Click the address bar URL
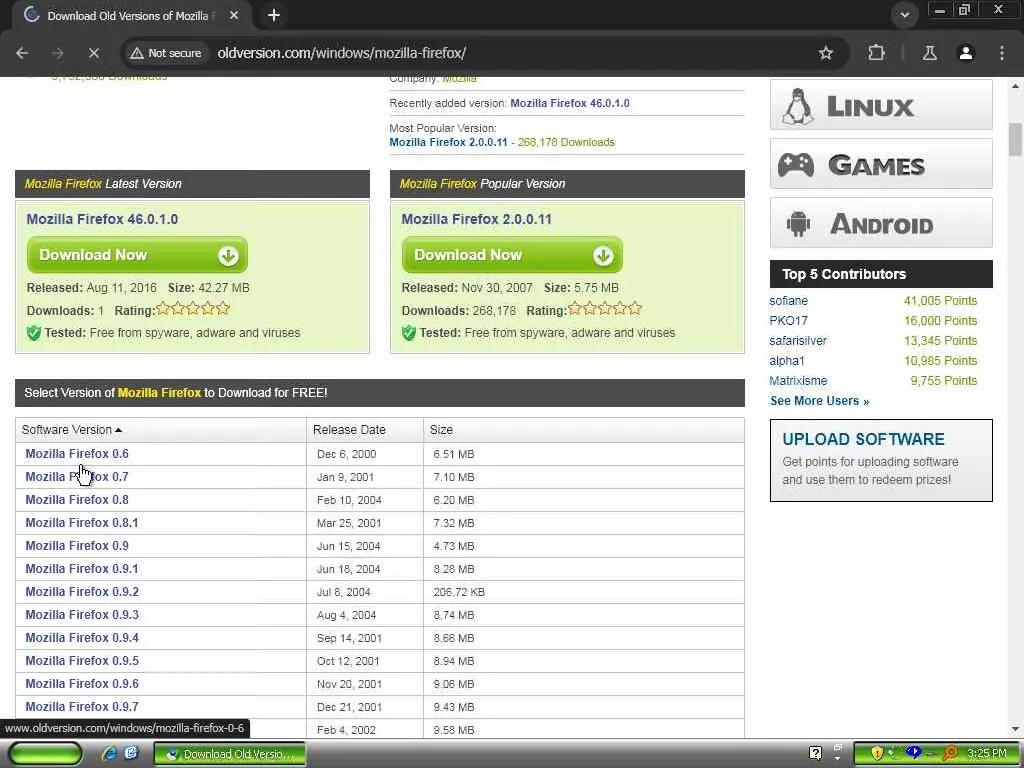Image resolution: width=1024 pixels, height=768 pixels. coord(342,53)
